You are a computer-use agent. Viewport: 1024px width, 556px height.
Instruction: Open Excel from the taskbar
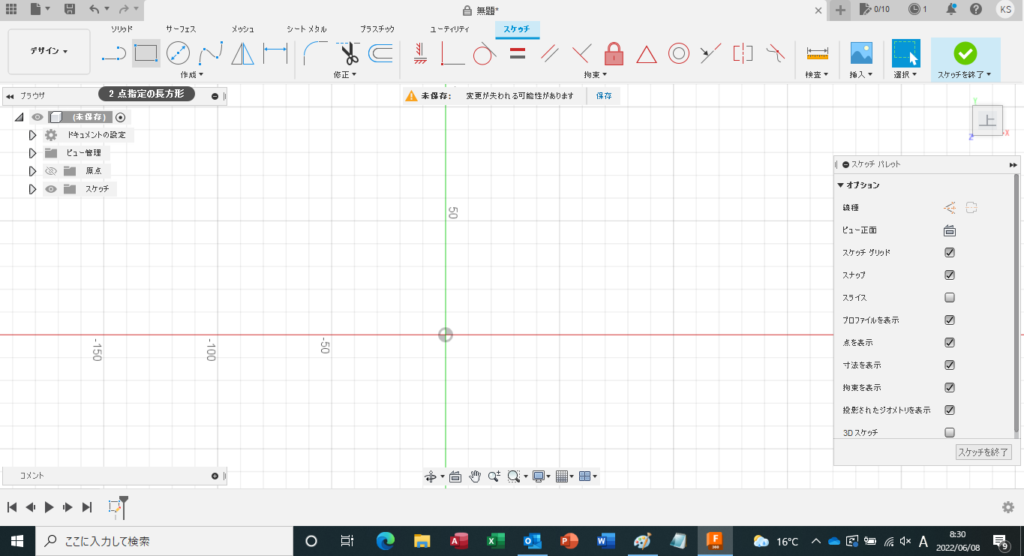495,541
